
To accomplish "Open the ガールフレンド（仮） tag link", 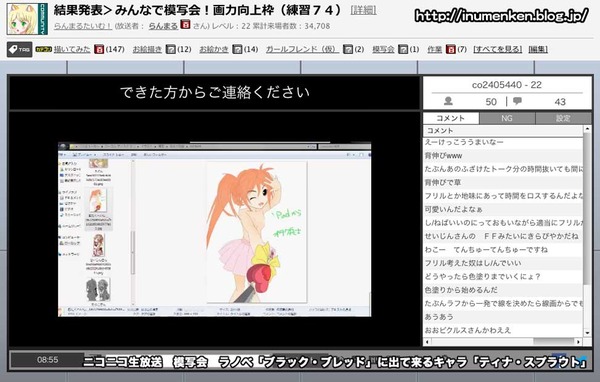I will [302, 49].
